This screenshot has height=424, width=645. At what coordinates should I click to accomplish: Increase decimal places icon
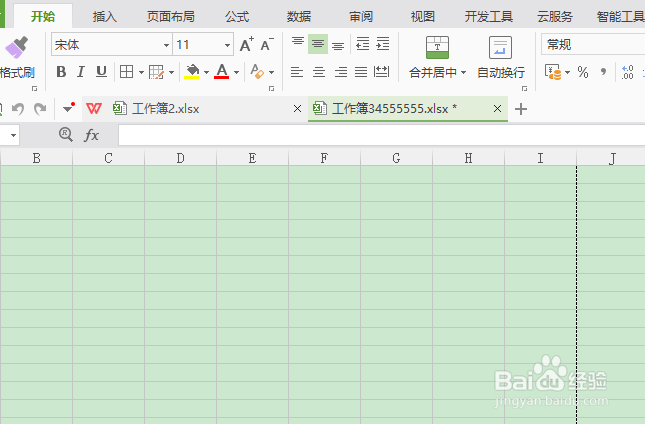(x=628, y=72)
